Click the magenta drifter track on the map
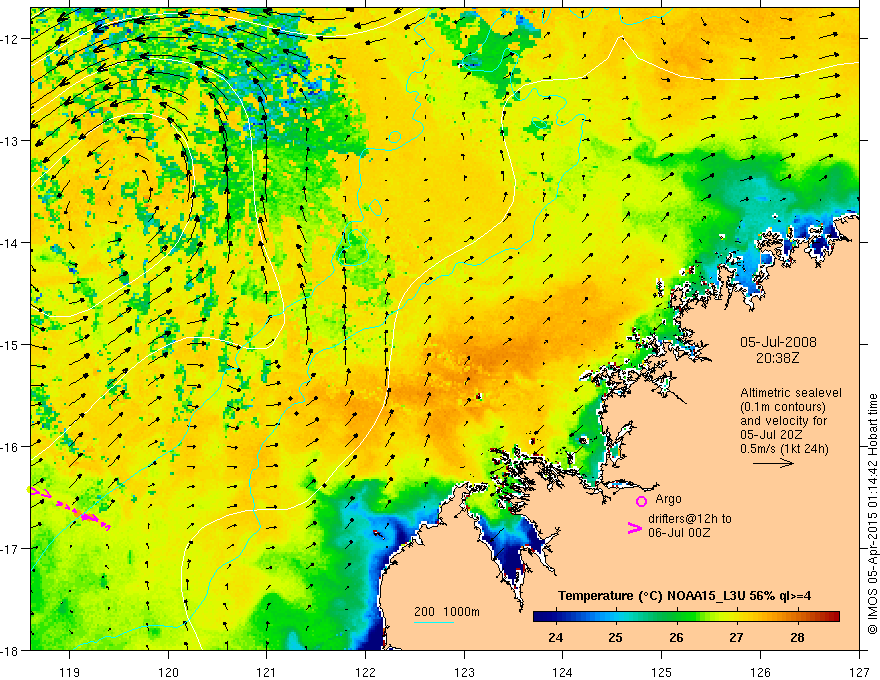This screenshot has height=680, width=880. pos(69,508)
